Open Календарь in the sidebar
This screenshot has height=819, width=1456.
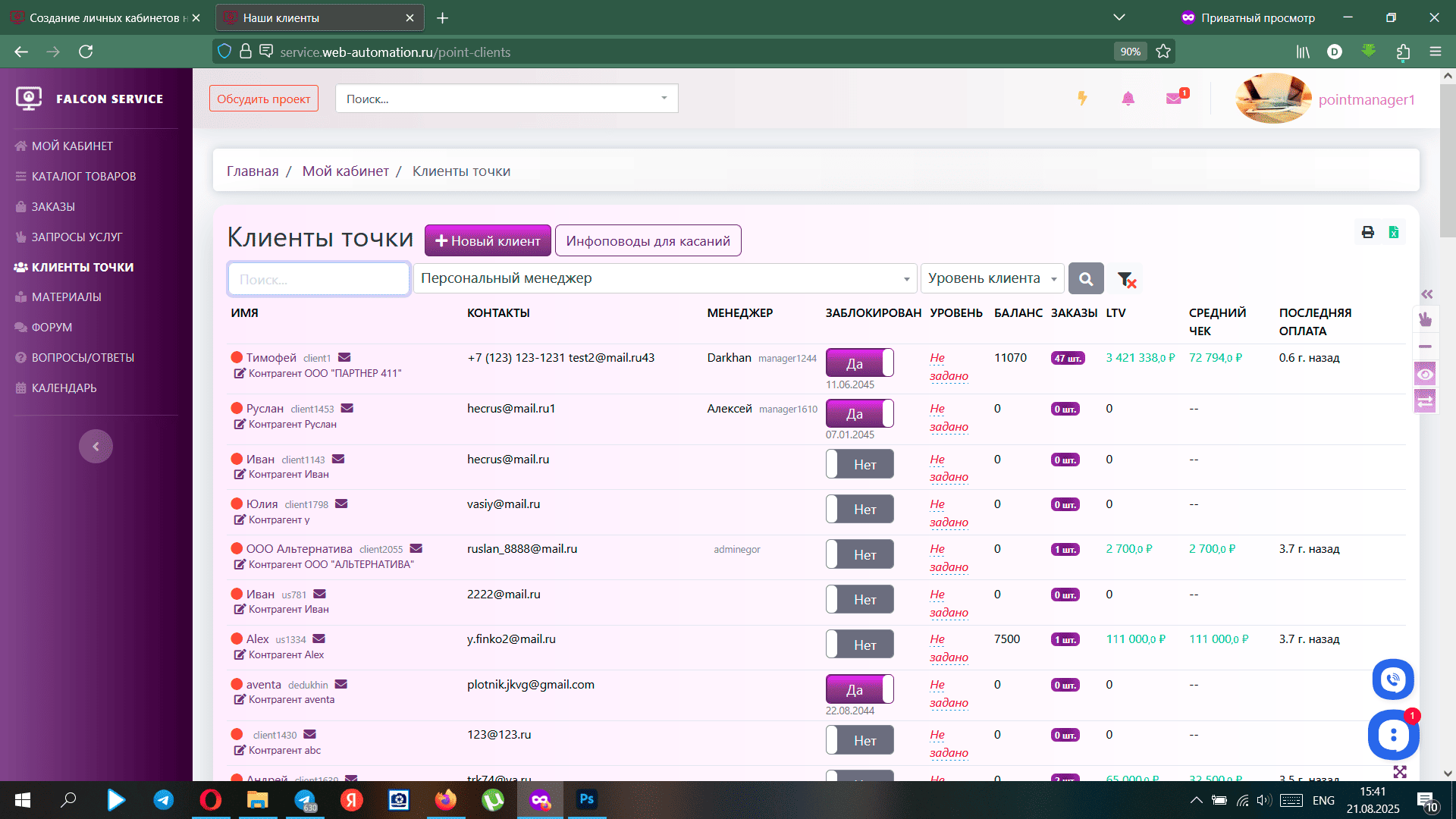pyautogui.click(x=64, y=388)
